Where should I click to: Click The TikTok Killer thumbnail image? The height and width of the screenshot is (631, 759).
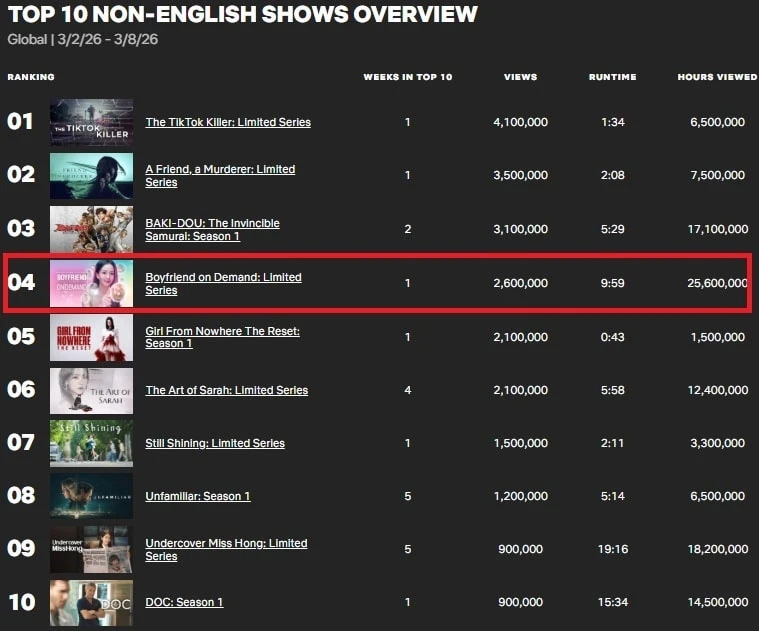click(91, 122)
